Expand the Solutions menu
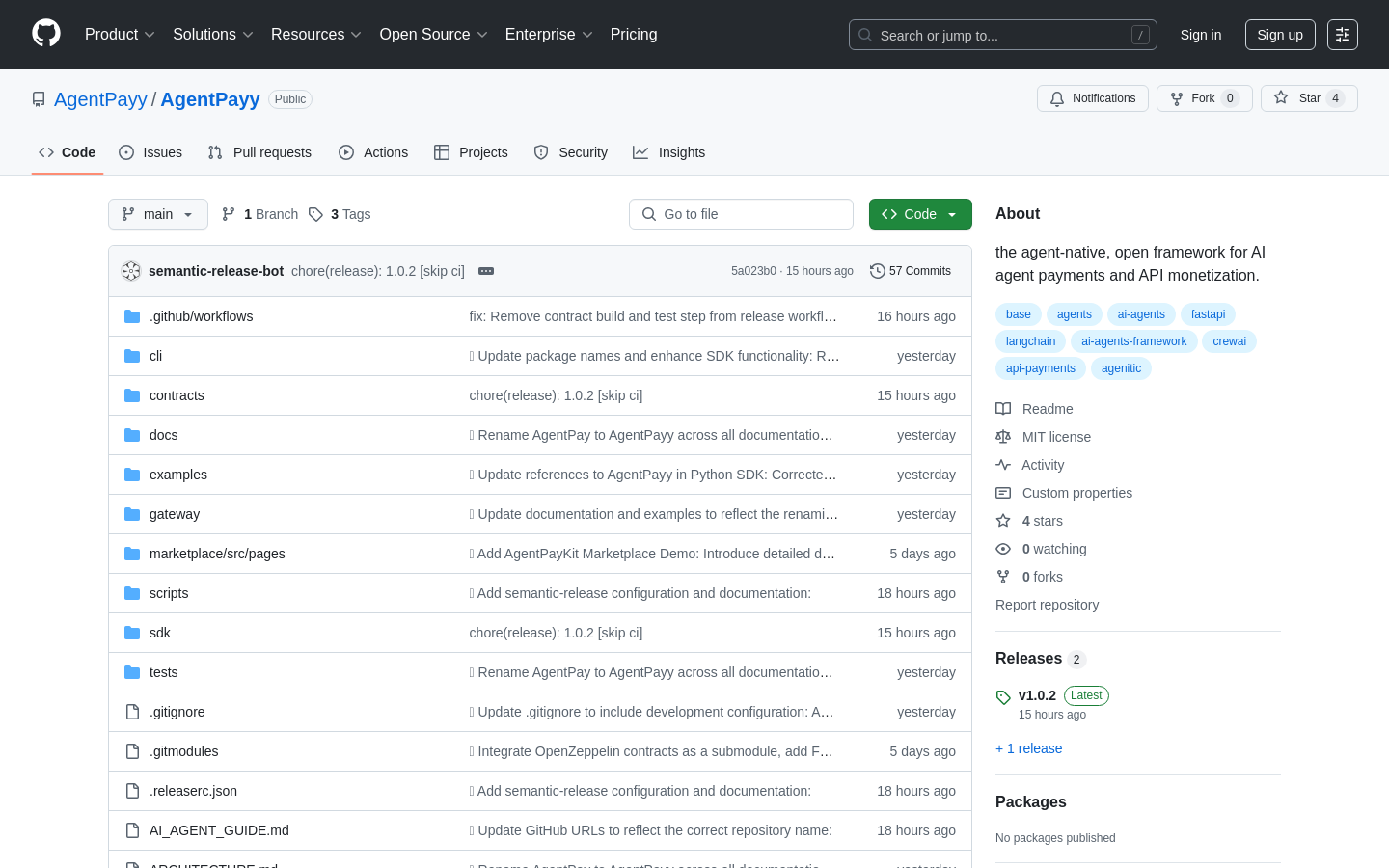The image size is (1389, 868). click(213, 34)
